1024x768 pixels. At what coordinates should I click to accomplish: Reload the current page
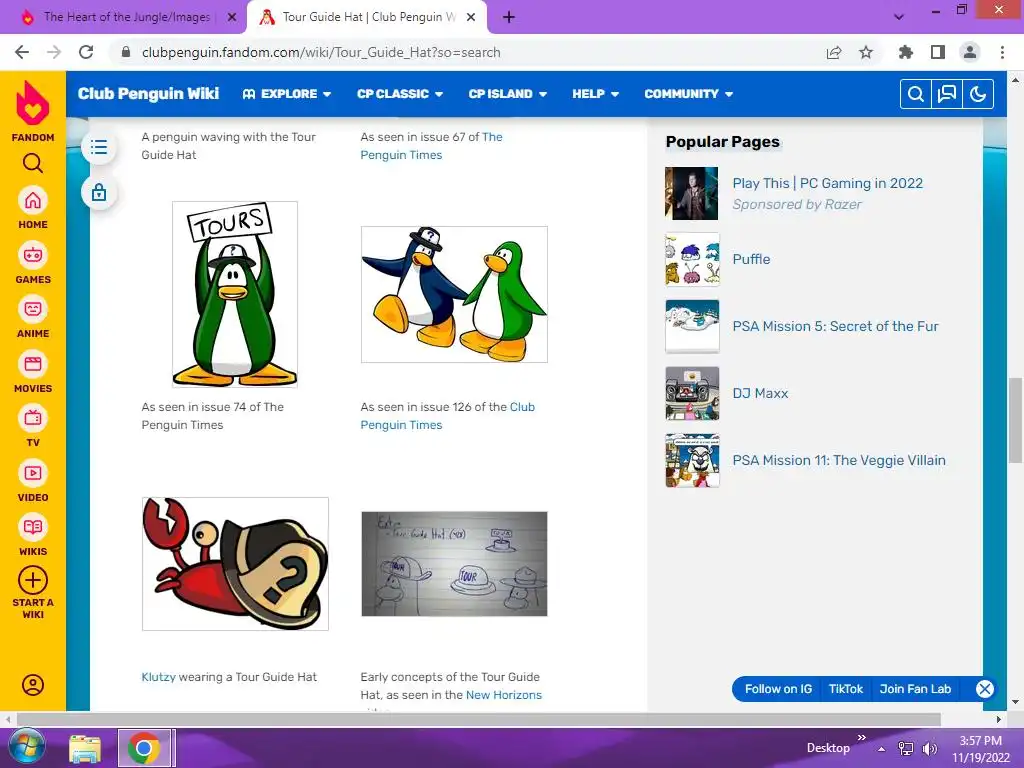tap(86, 52)
